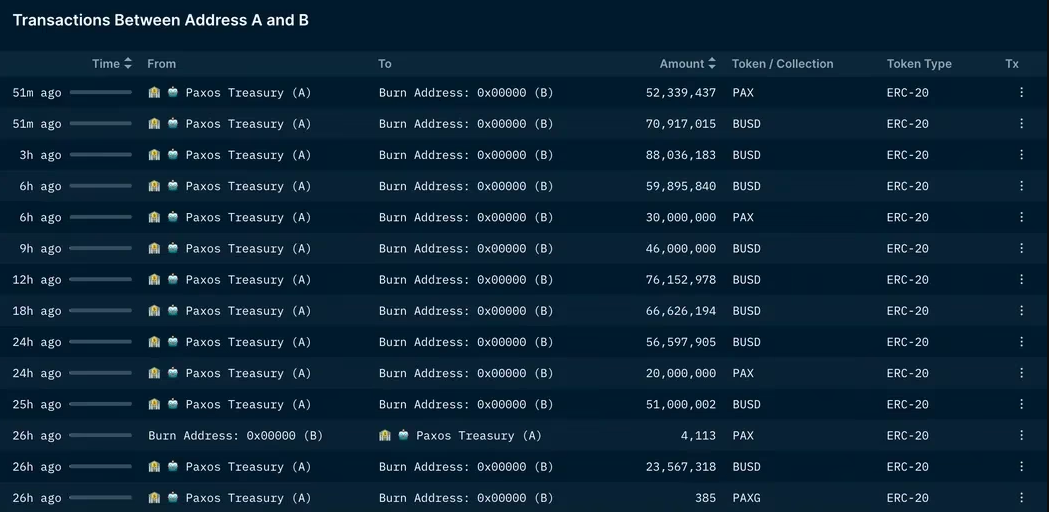This screenshot has height=512, width=1049.
Task: Click Burn Address in the From column
Action: click(x=235, y=436)
